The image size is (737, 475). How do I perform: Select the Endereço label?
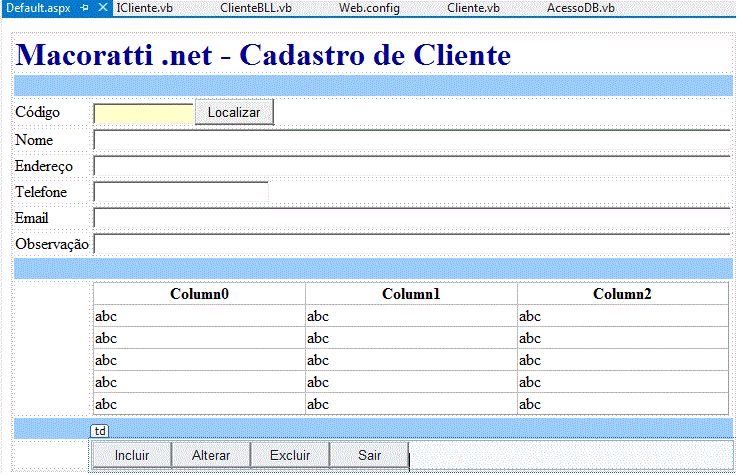tap(44, 166)
